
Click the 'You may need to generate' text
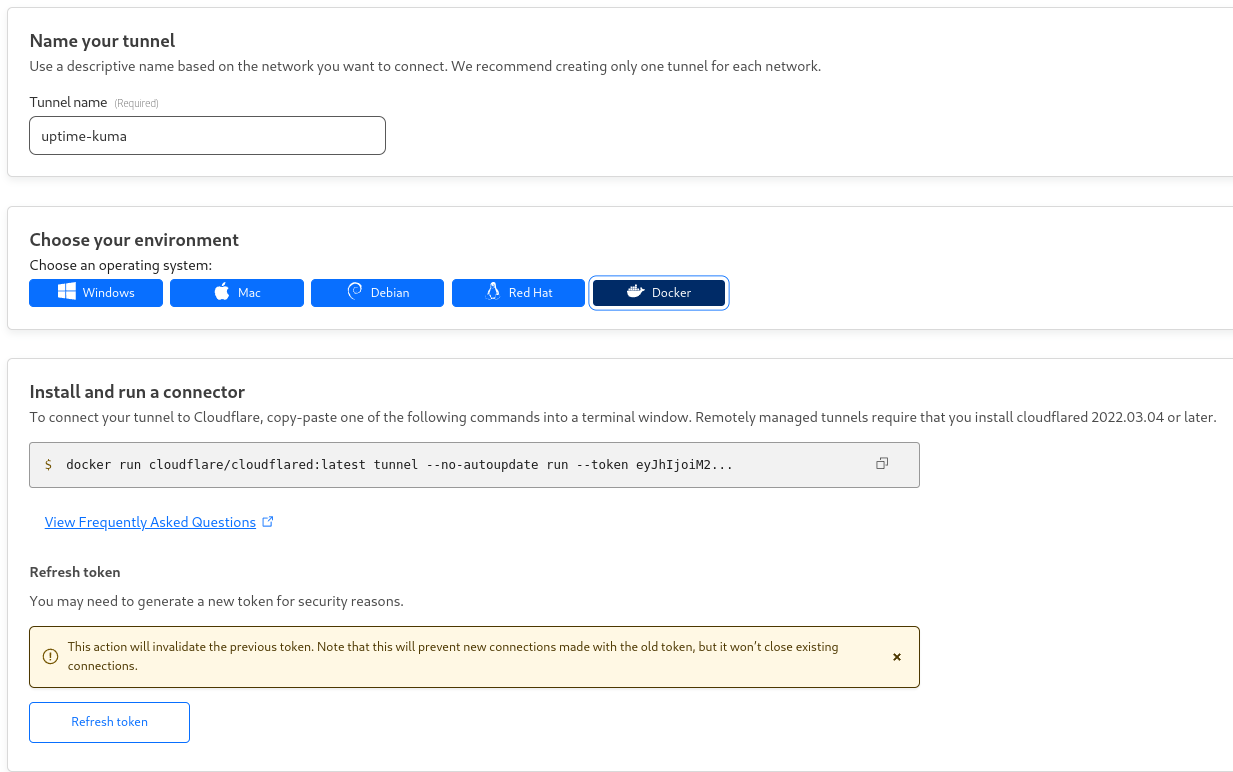pyautogui.click(x=217, y=601)
